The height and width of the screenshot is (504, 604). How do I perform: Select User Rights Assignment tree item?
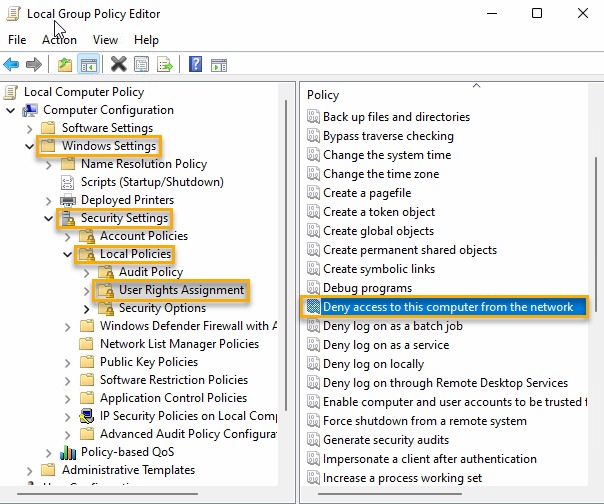[181, 290]
